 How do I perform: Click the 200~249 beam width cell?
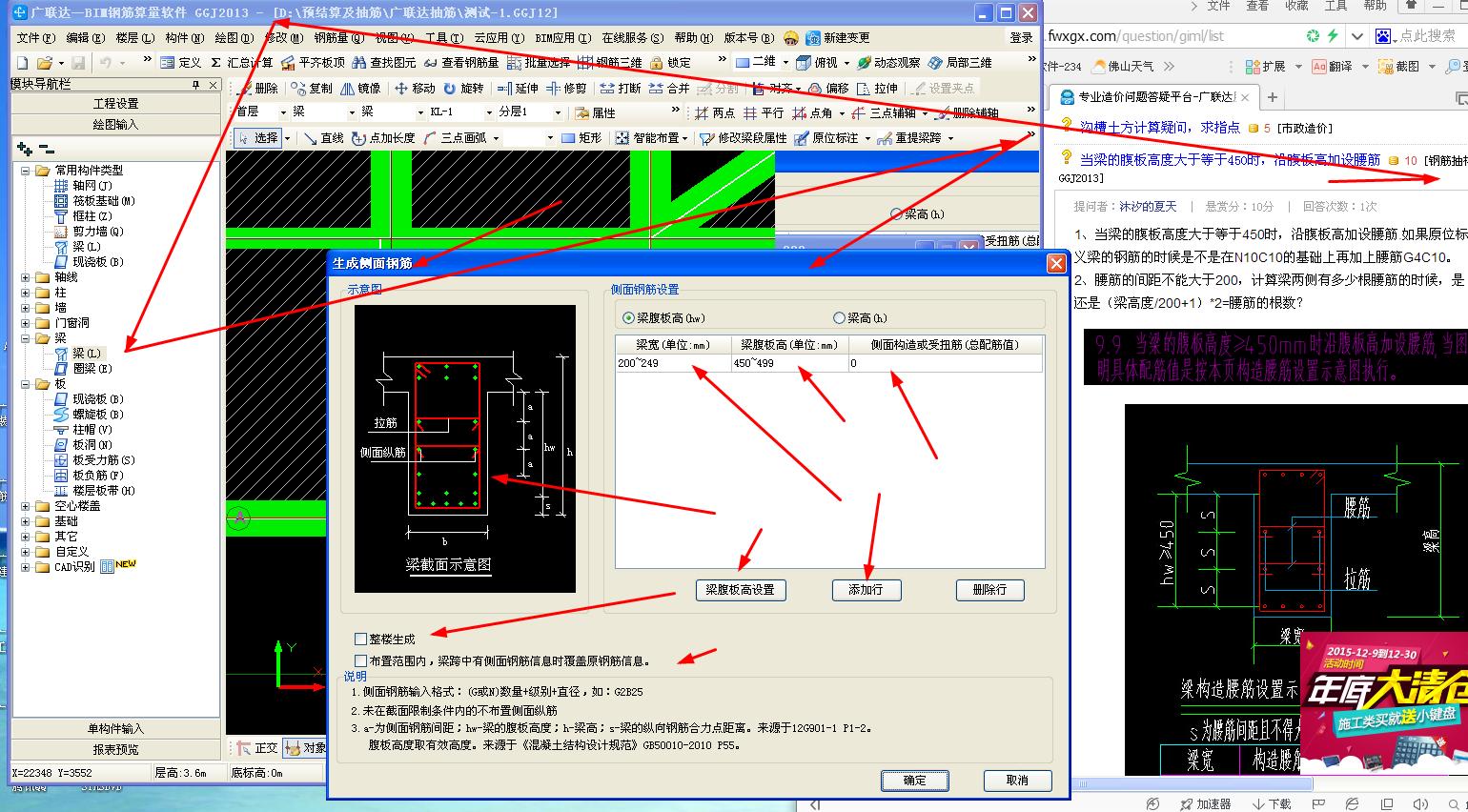(x=673, y=363)
